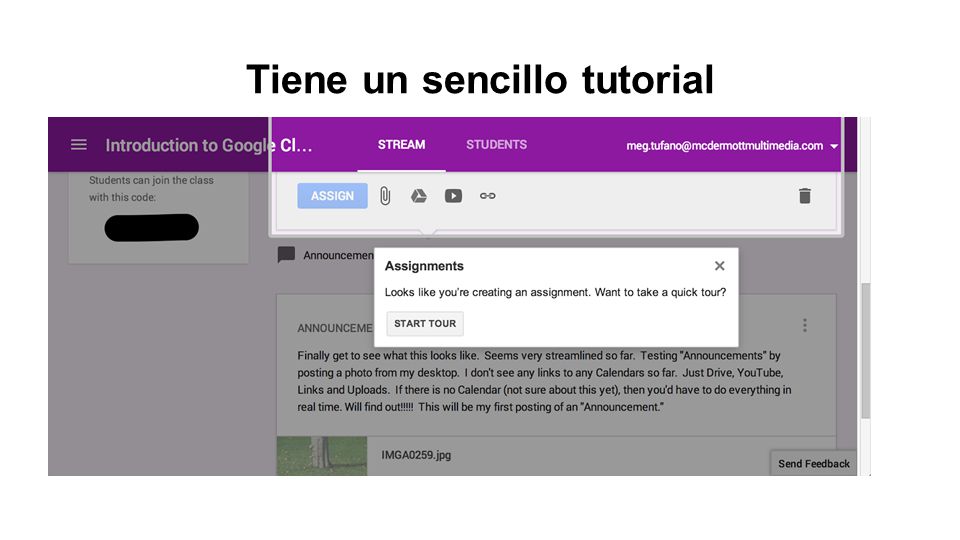Click the vertical scrollbar thumb
The width and height of the screenshot is (960, 540).
point(865,351)
